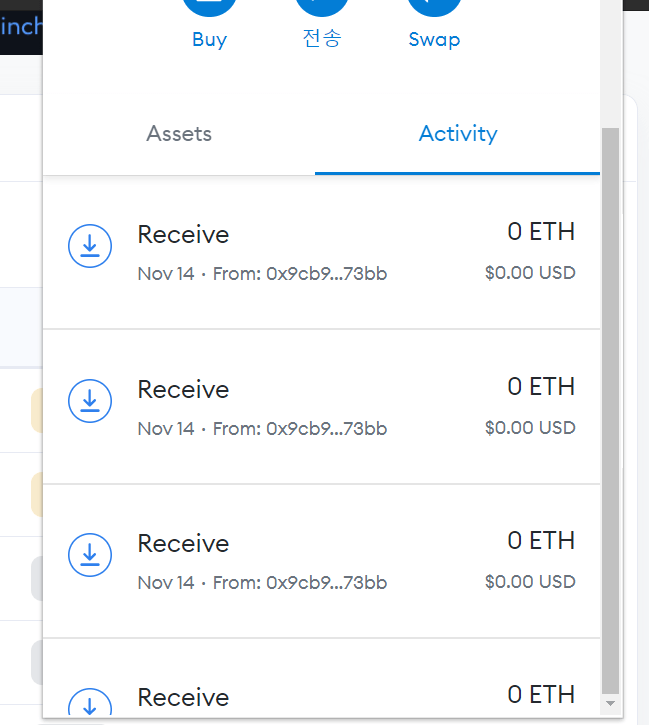Screen dimensions: 649x725
Task: Open the second Receive transaction title
Action: pyautogui.click(x=183, y=389)
